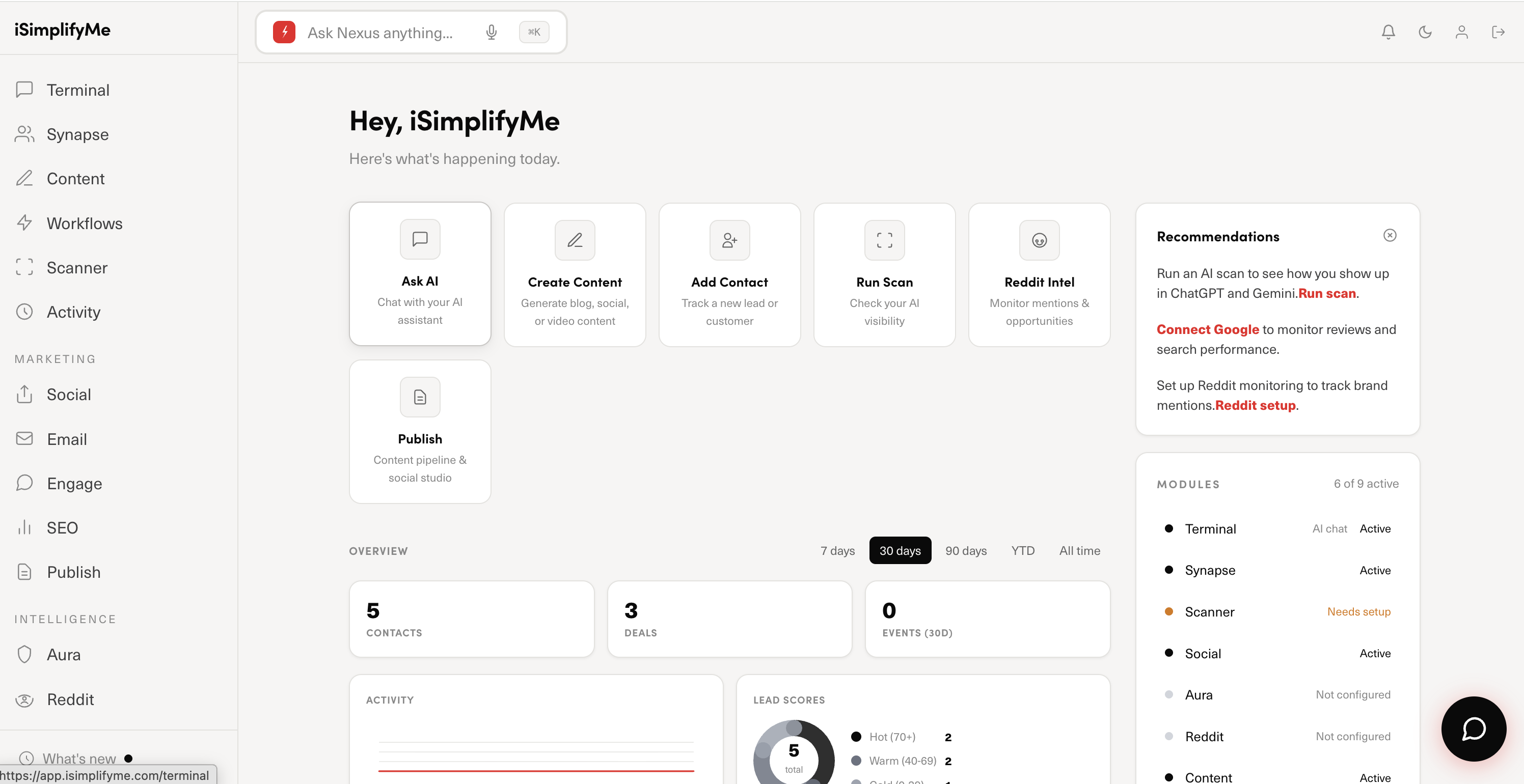Screen dimensions: 1524x784
Task: Click the microphone icon in Nexus search
Action: pos(491,32)
